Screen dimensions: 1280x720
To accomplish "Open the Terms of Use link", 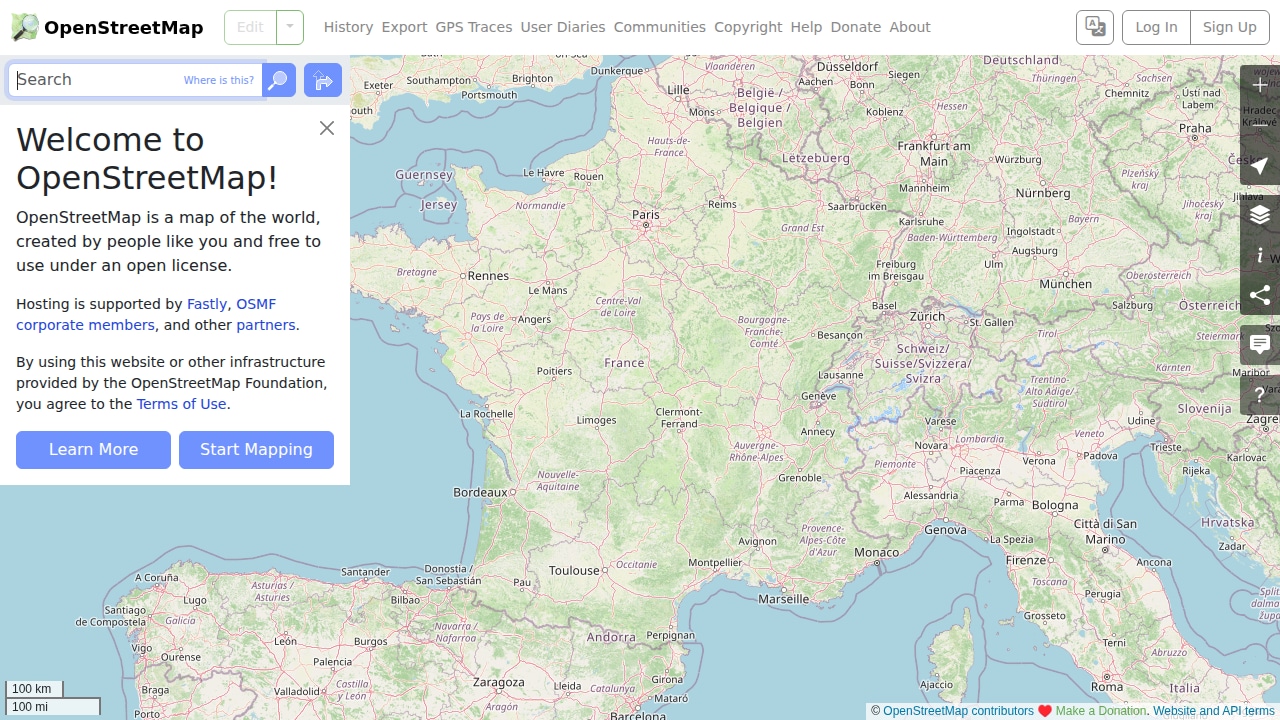I will (x=181, y=404).
